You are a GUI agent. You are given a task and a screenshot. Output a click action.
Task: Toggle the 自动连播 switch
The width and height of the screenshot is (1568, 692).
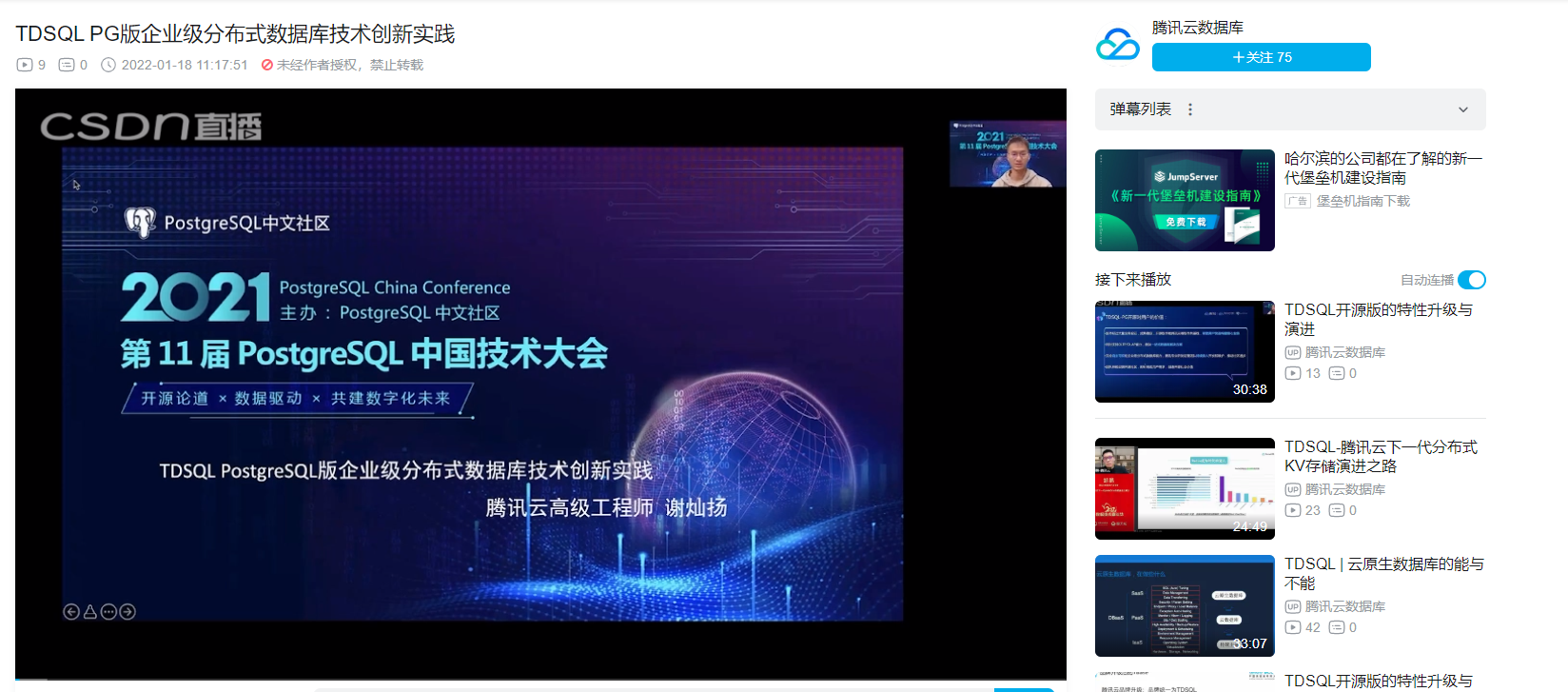pos(1471,280)
